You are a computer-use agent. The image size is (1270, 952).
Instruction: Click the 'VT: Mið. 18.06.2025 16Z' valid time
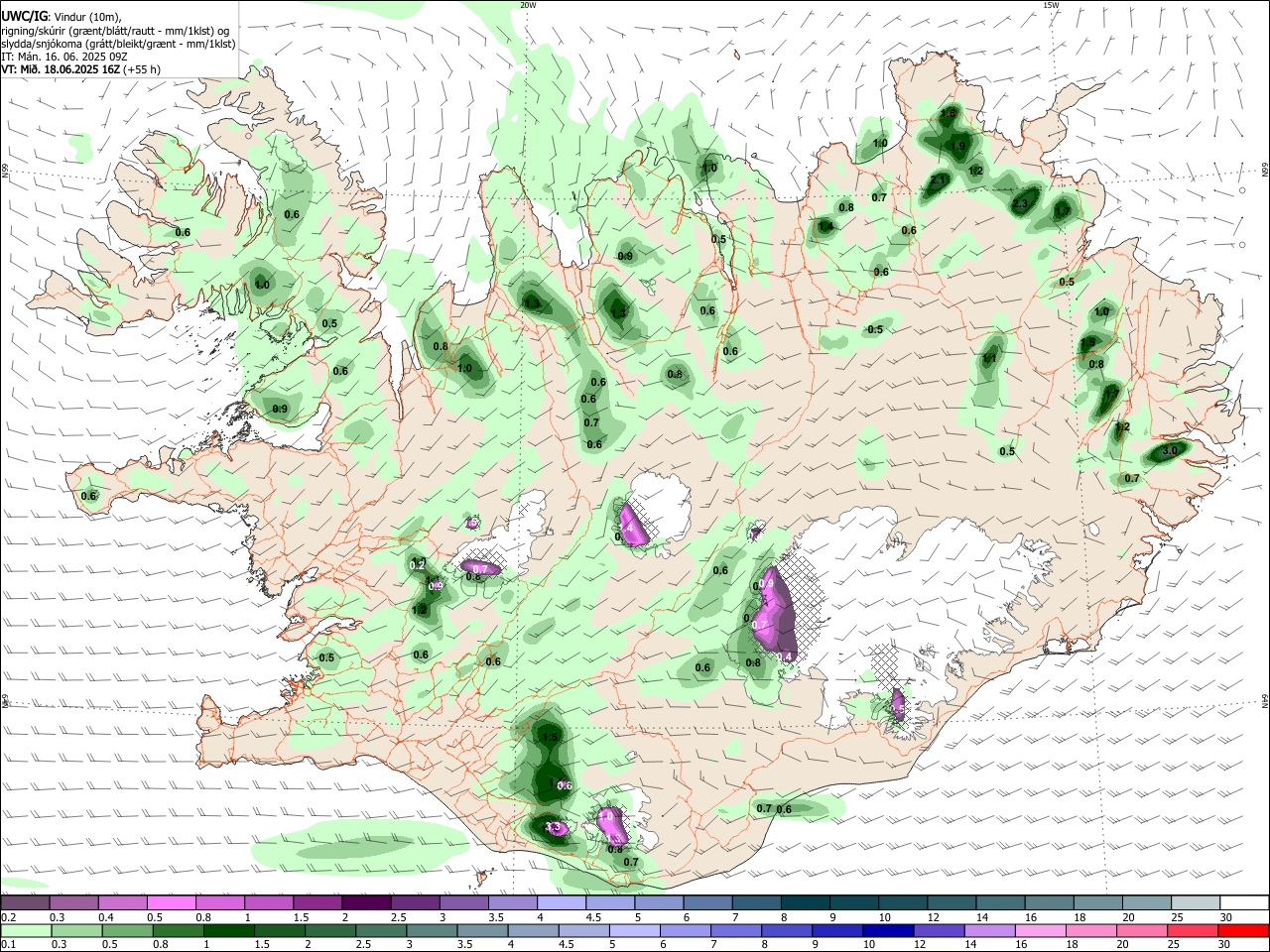(x=60, y=69)
